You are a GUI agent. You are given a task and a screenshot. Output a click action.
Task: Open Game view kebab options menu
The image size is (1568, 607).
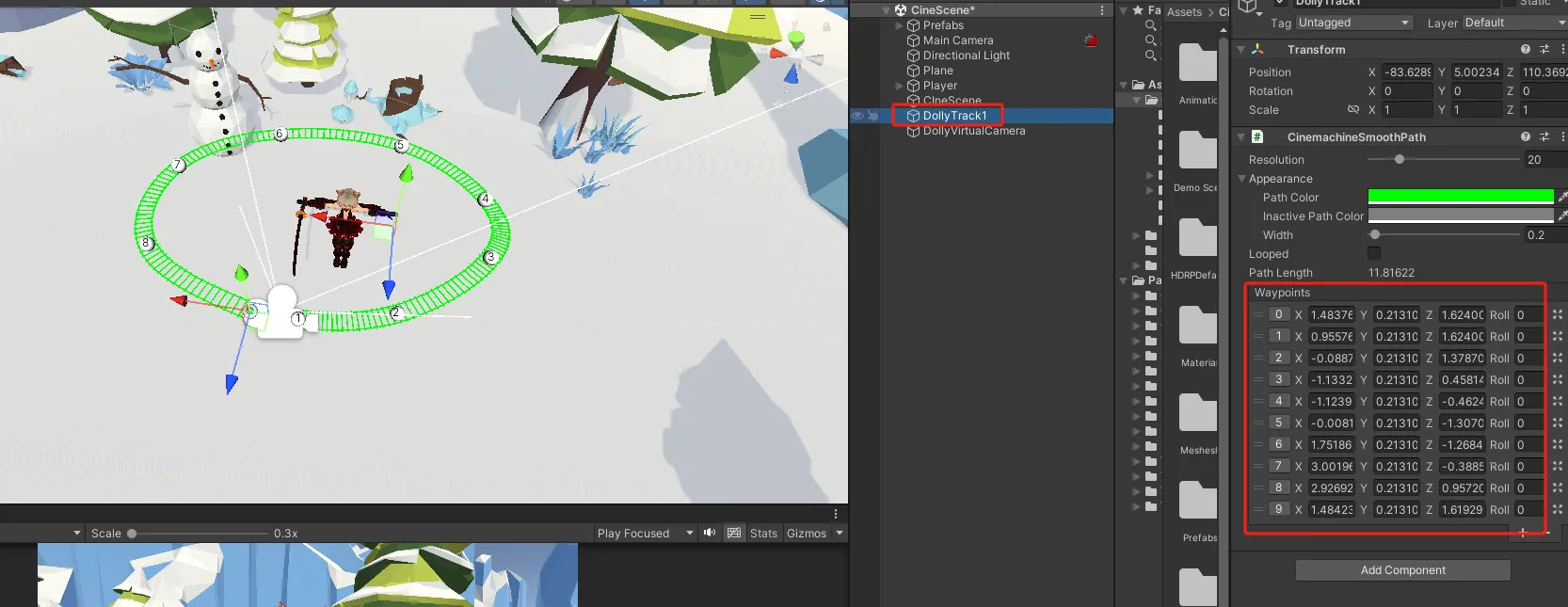click(836, 514)
